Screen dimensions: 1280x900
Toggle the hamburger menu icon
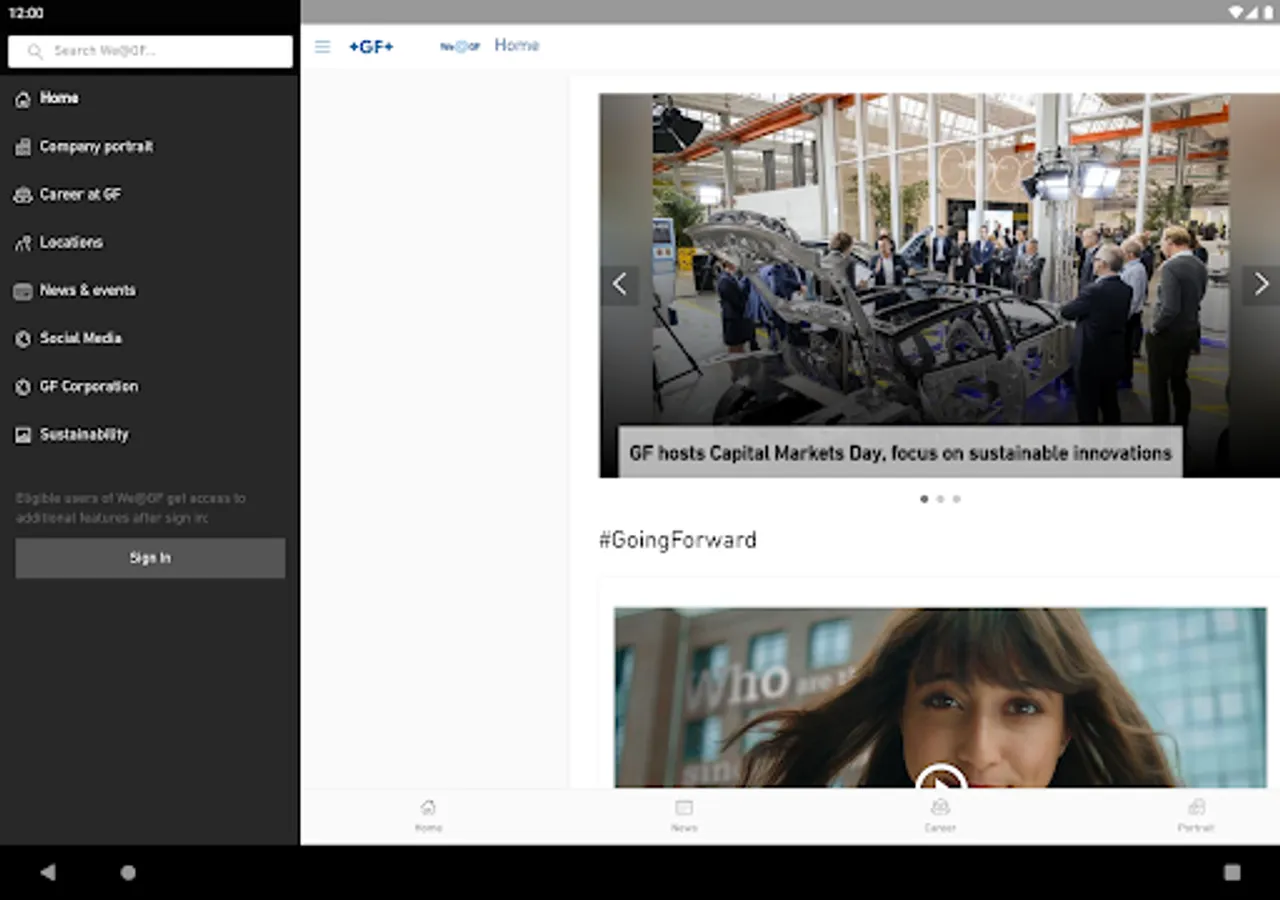pos(322,47)
